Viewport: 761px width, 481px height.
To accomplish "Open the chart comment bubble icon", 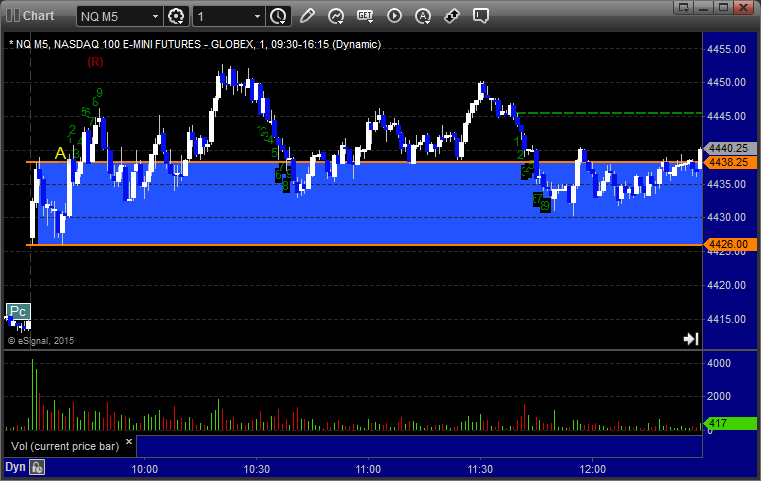I will 480,16.
